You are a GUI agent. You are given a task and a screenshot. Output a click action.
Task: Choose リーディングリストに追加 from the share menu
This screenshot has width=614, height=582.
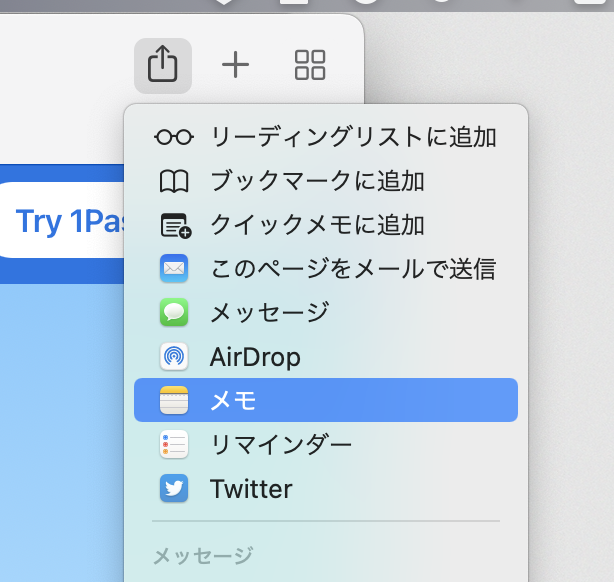click(326, 137)
